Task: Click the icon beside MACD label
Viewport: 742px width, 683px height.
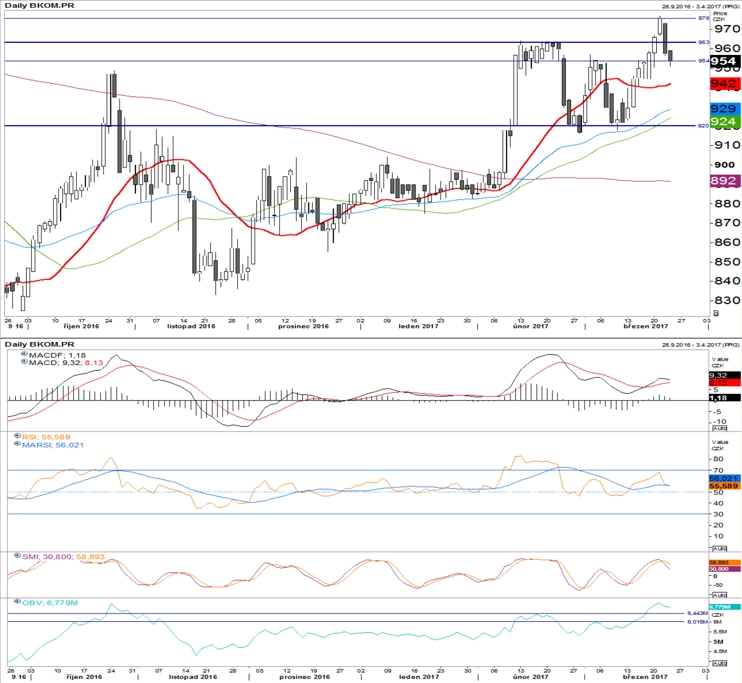Action: click(x=24, y=362)
